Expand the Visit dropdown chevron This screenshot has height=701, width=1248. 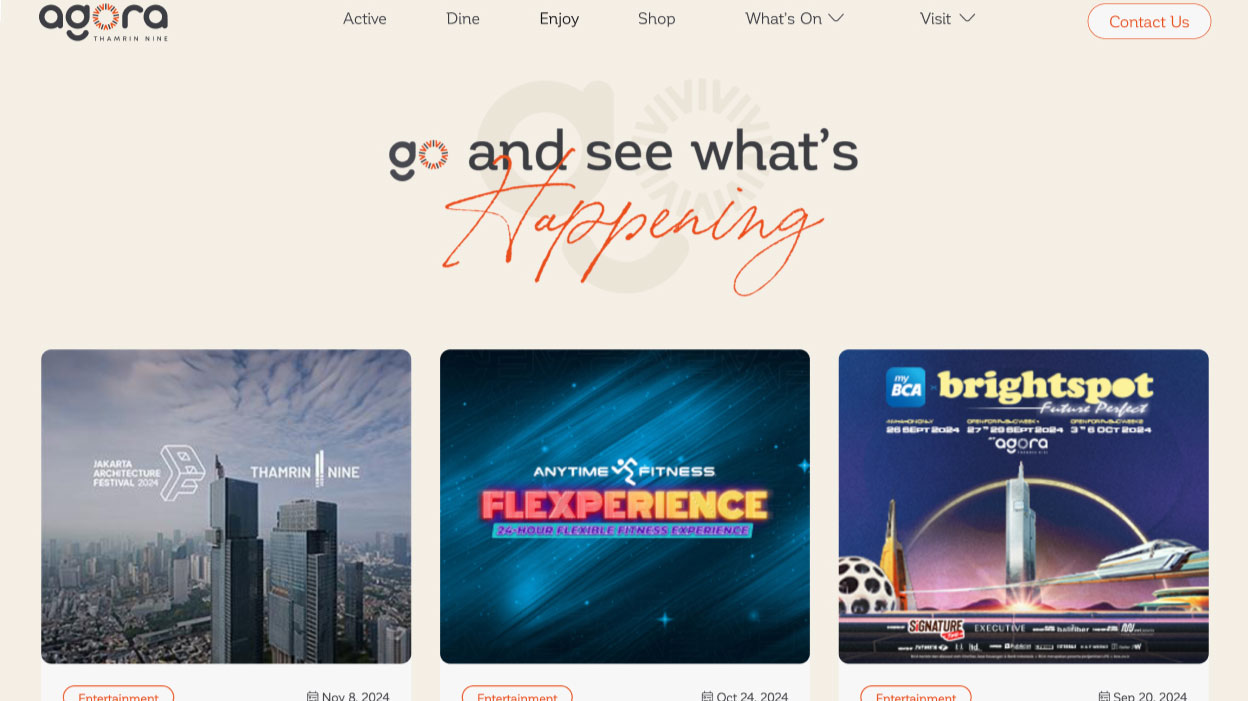967,18
